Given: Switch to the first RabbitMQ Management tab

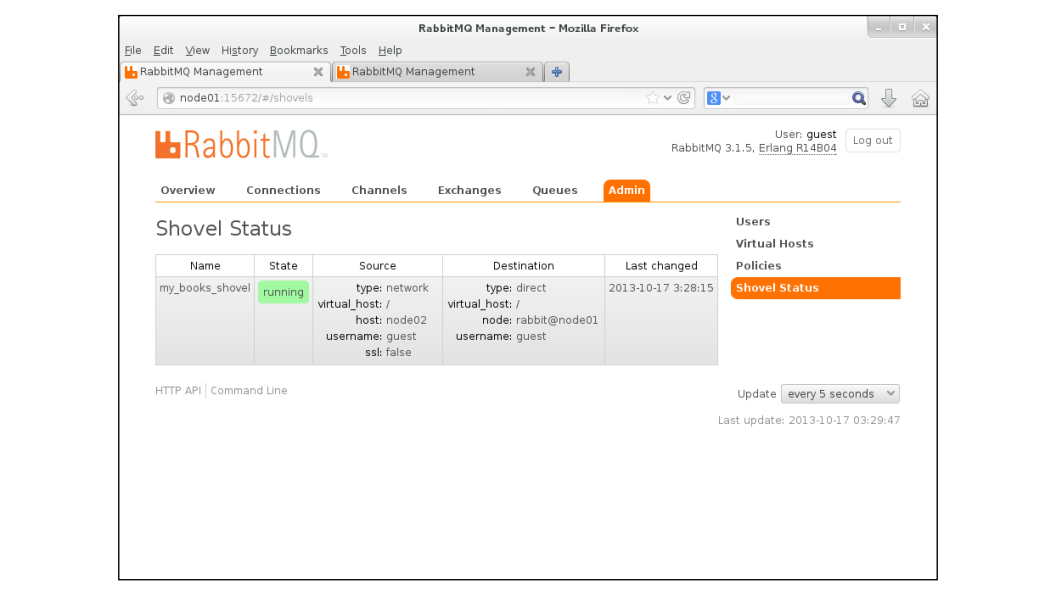Looking at the screenshot, I should point(225,72).
